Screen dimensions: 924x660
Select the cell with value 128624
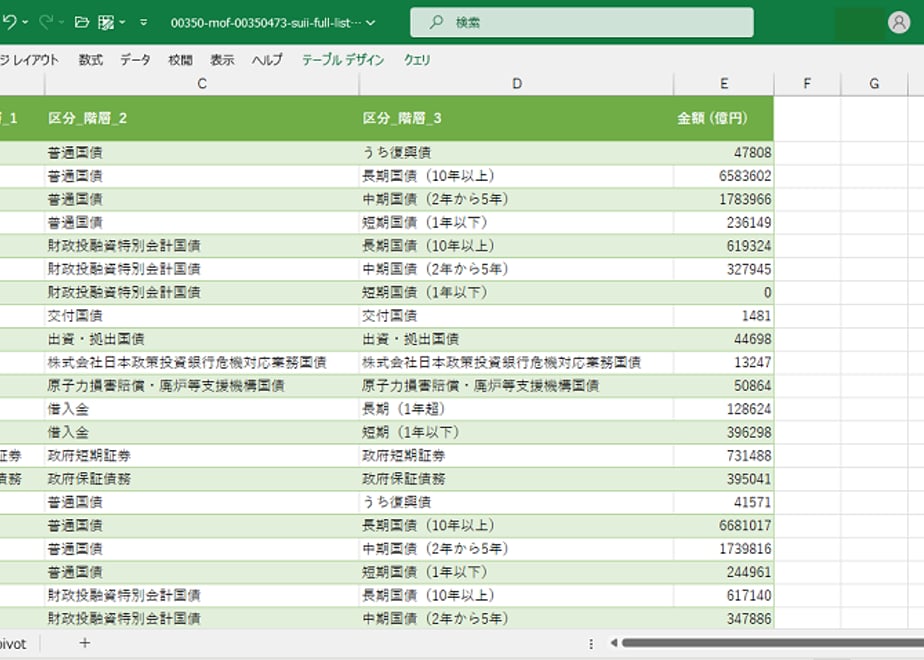724,409
